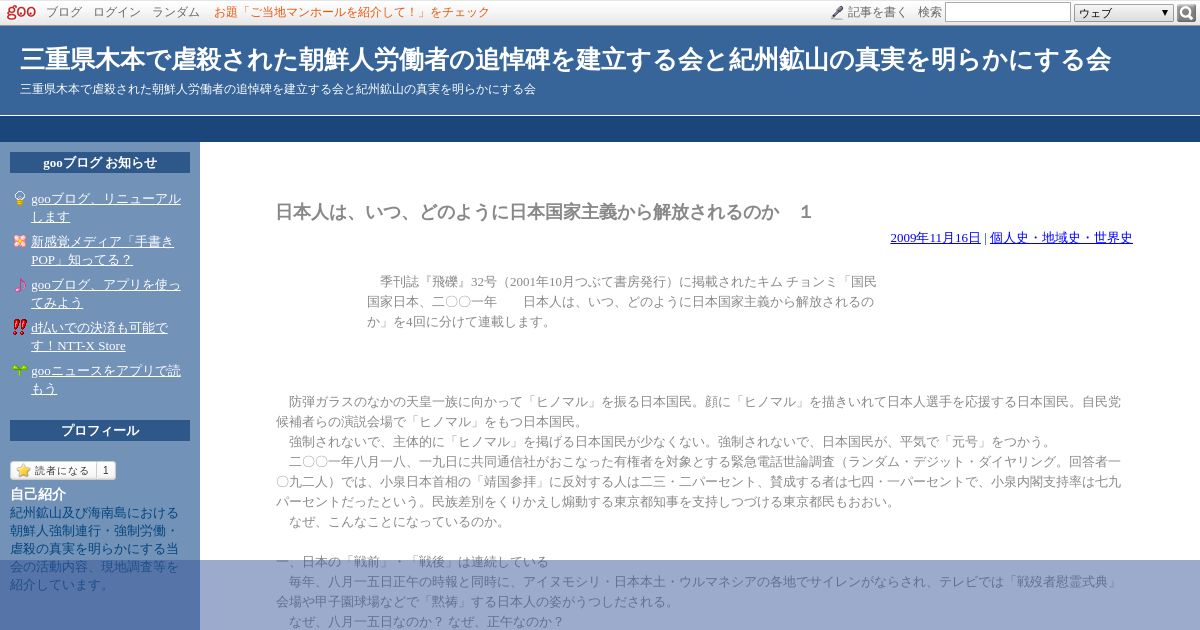Open gooブログ、リニューアルします link
The height and width of the screenshot is (630, 1200).
[106, 207]
